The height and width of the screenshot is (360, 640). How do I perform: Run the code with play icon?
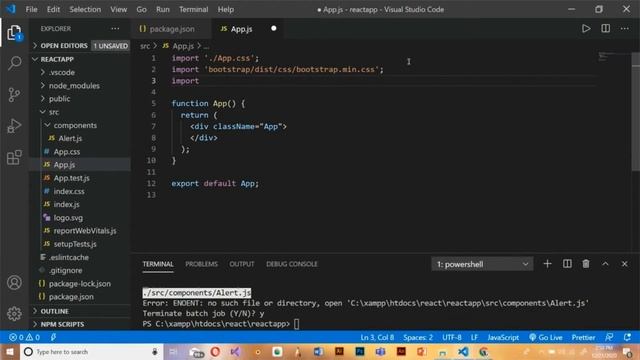pyautogui.click(x=586, y=29)
